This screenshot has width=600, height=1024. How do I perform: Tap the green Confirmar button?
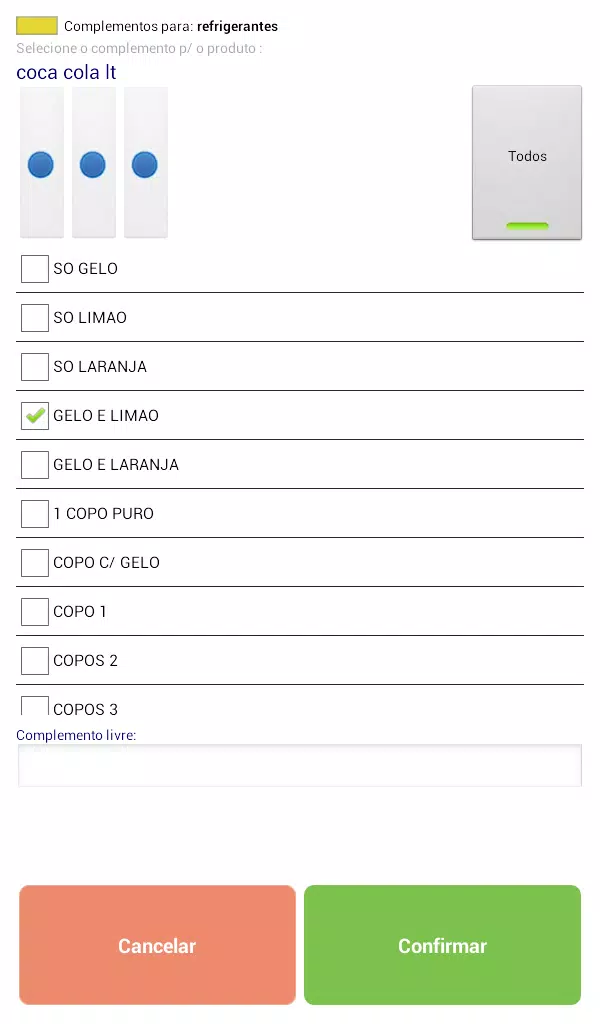click(x=442, y=945)
